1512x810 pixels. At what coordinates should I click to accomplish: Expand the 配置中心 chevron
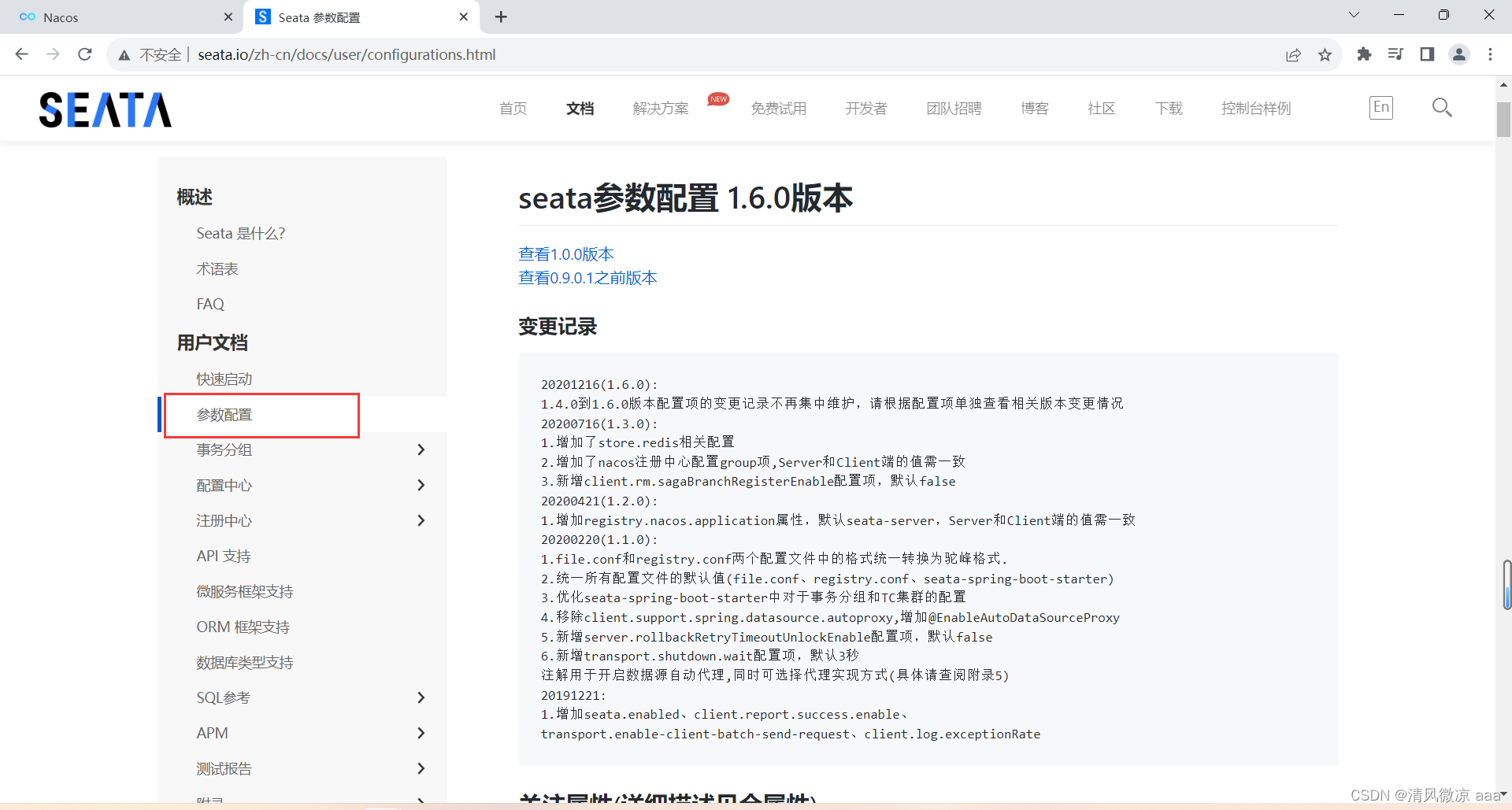tap(421, 485)
